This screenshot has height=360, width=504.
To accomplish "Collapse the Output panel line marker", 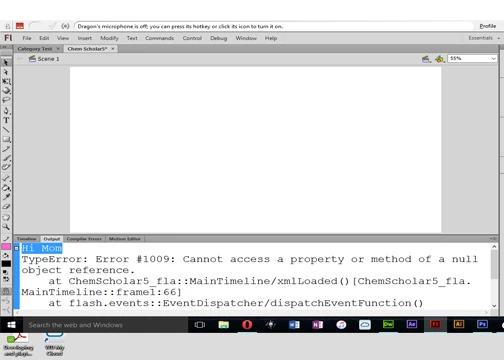I will (16, 248).
